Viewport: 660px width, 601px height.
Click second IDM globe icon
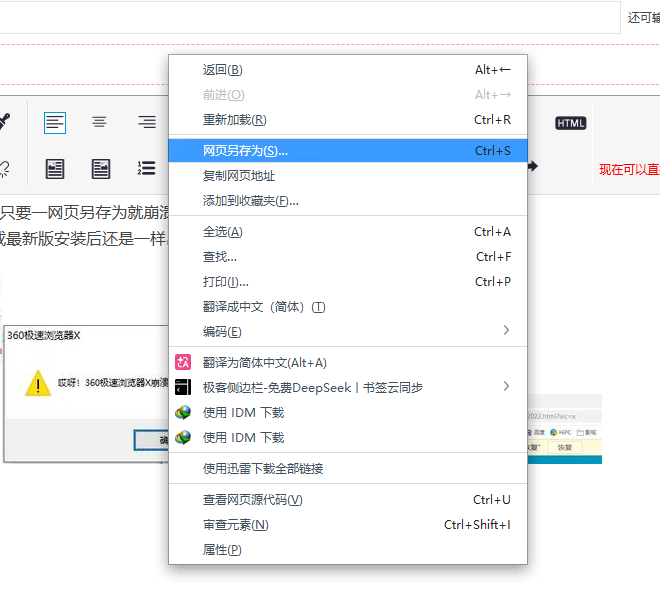pyautogui.click(x=183, y=438)
